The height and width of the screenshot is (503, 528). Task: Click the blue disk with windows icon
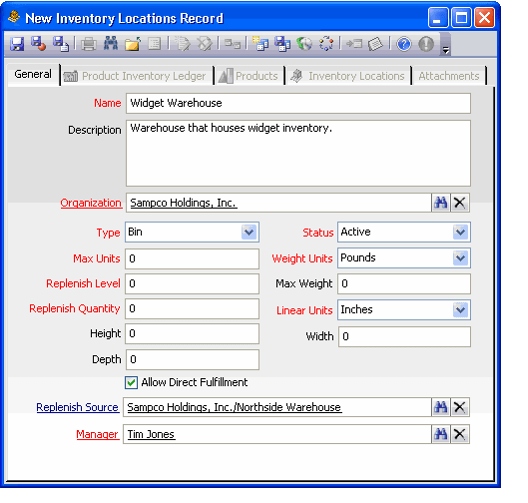click(x=282, y=44)
